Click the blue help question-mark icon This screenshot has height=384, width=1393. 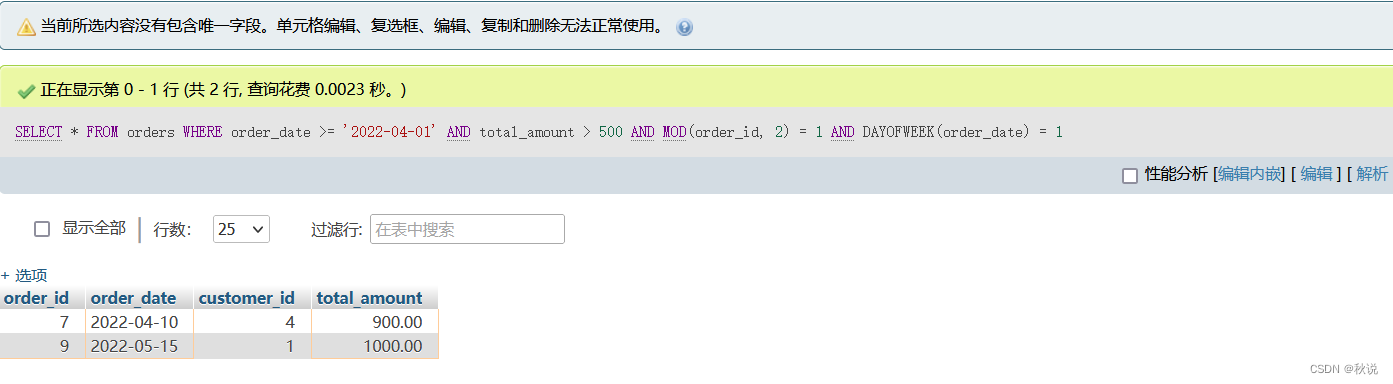point(684,28)
